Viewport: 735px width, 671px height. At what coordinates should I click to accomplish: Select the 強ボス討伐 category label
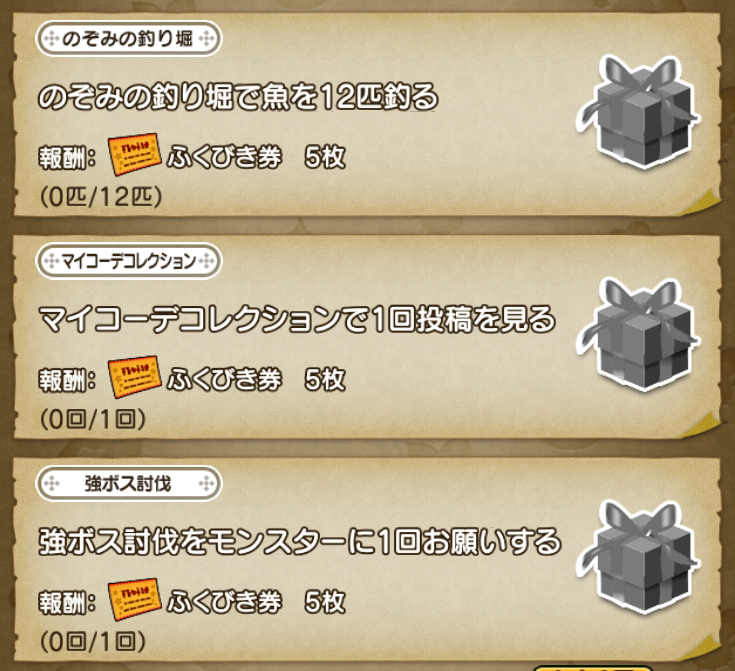pos(128,483)
